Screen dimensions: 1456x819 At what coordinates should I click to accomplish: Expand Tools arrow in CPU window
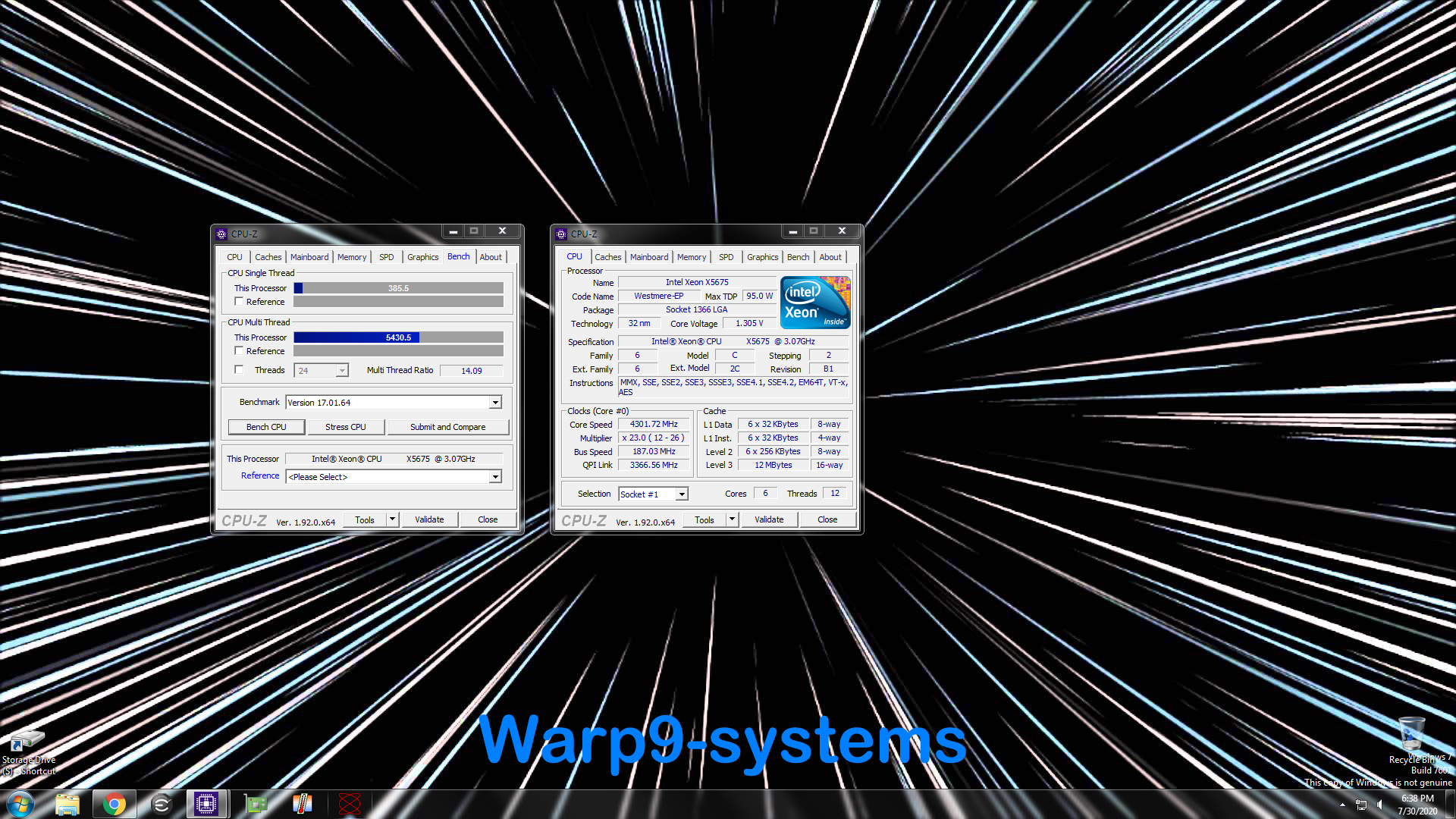tap(732, 519)
